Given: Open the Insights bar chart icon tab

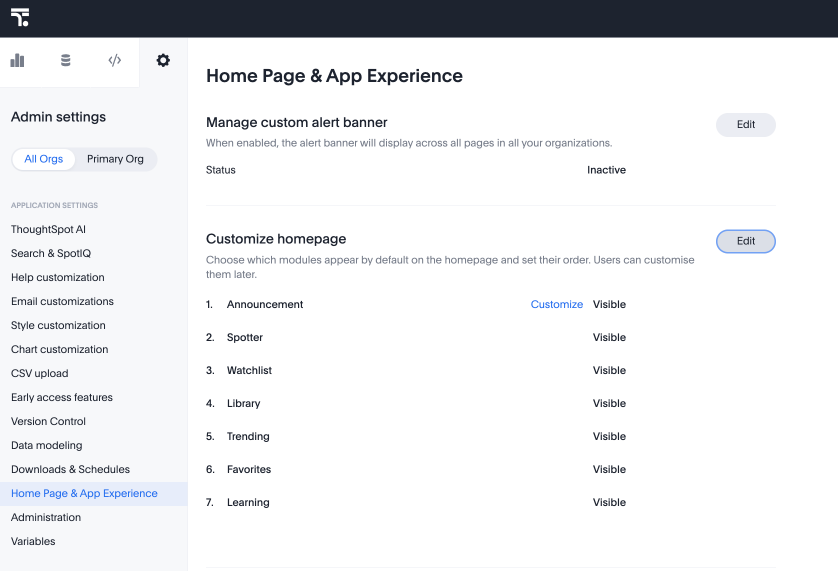Looking at the screenshot, I should coord(18,60).
